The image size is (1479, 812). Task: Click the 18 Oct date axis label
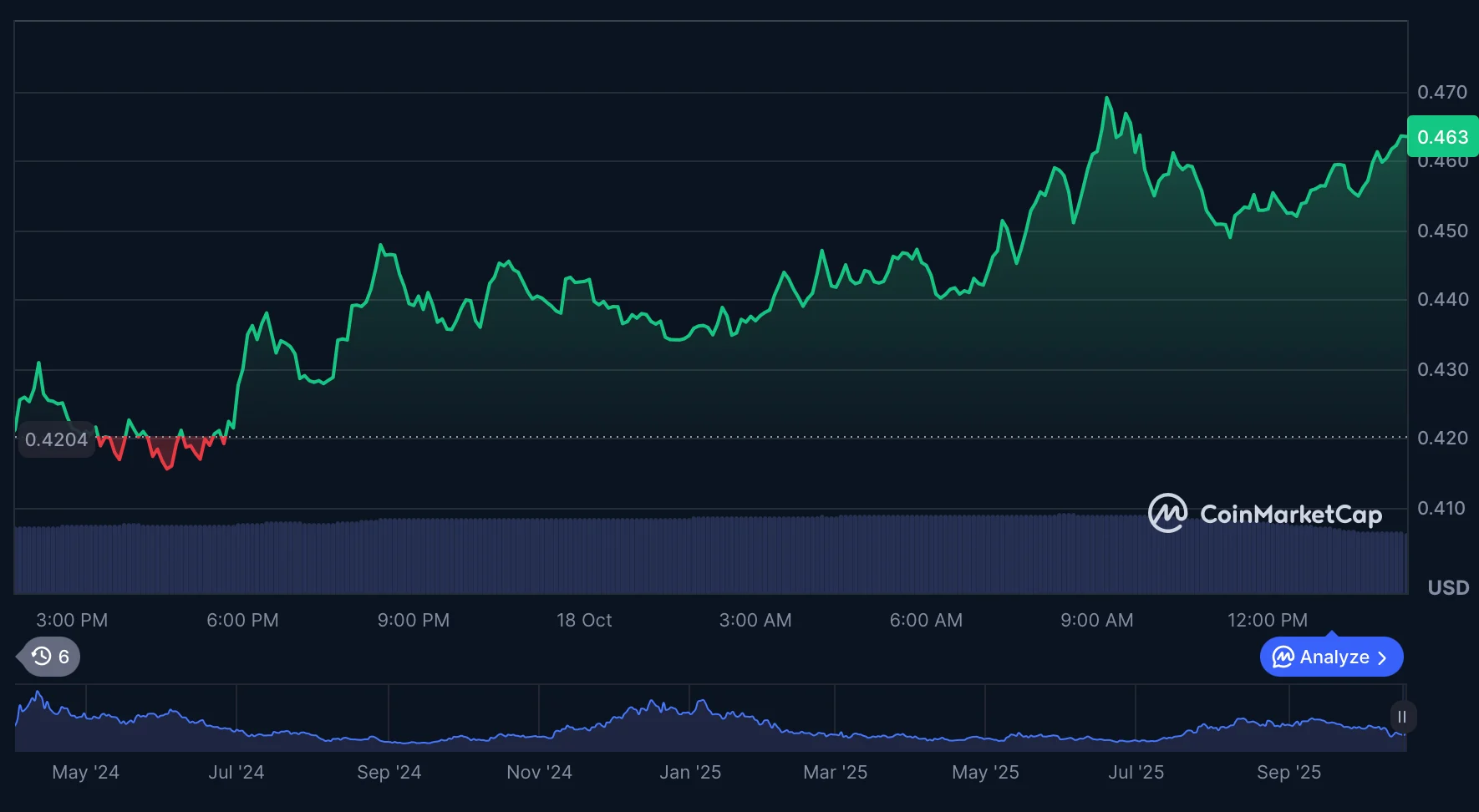pos(584,620)
